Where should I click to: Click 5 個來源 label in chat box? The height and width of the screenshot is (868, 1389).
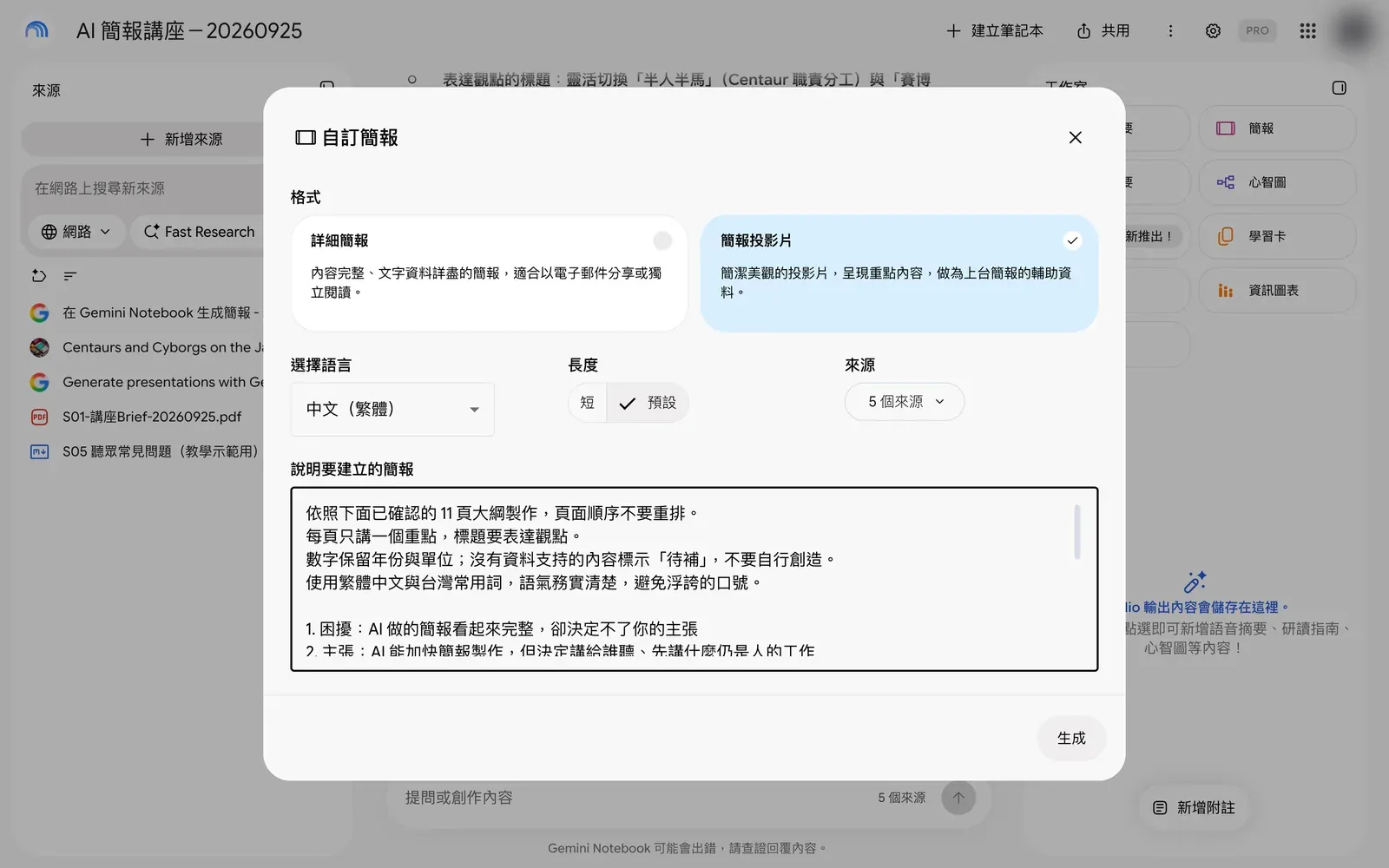tap(901, 798)
